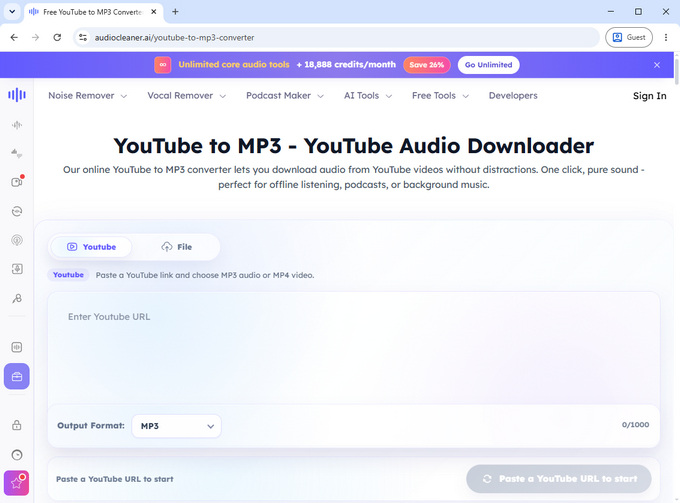Click Sign In
This screenshot has width=680, height=503.
pos(649,96)
